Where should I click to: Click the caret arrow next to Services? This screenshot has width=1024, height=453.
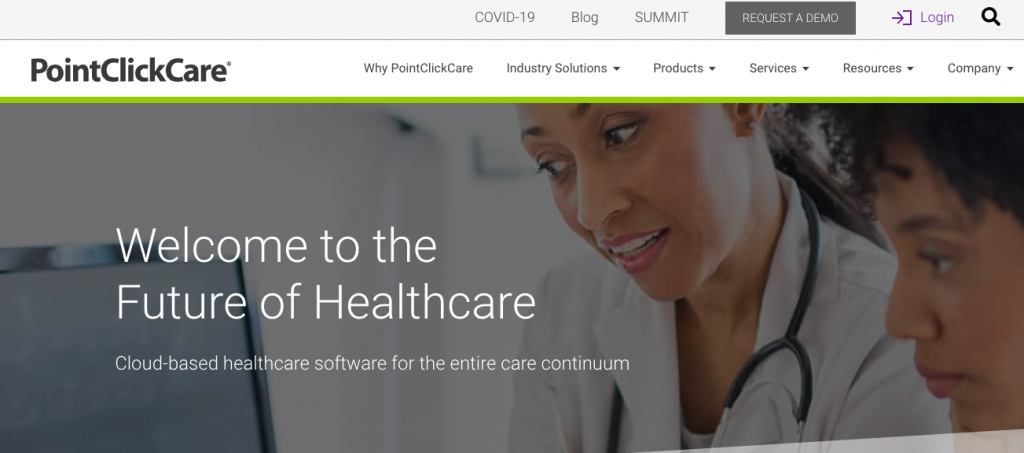(805, 69)
